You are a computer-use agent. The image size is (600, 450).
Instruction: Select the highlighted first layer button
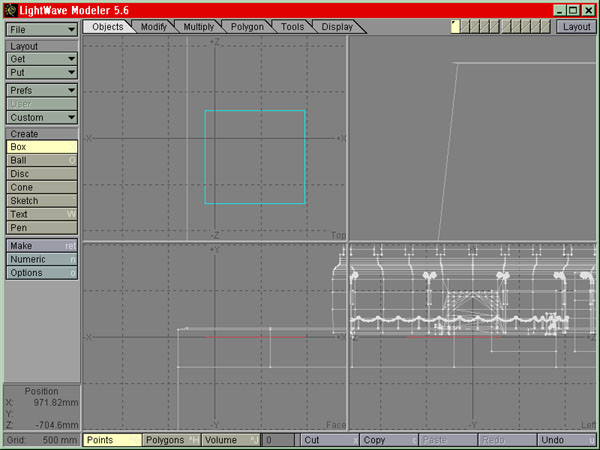[x=455, y=27]
